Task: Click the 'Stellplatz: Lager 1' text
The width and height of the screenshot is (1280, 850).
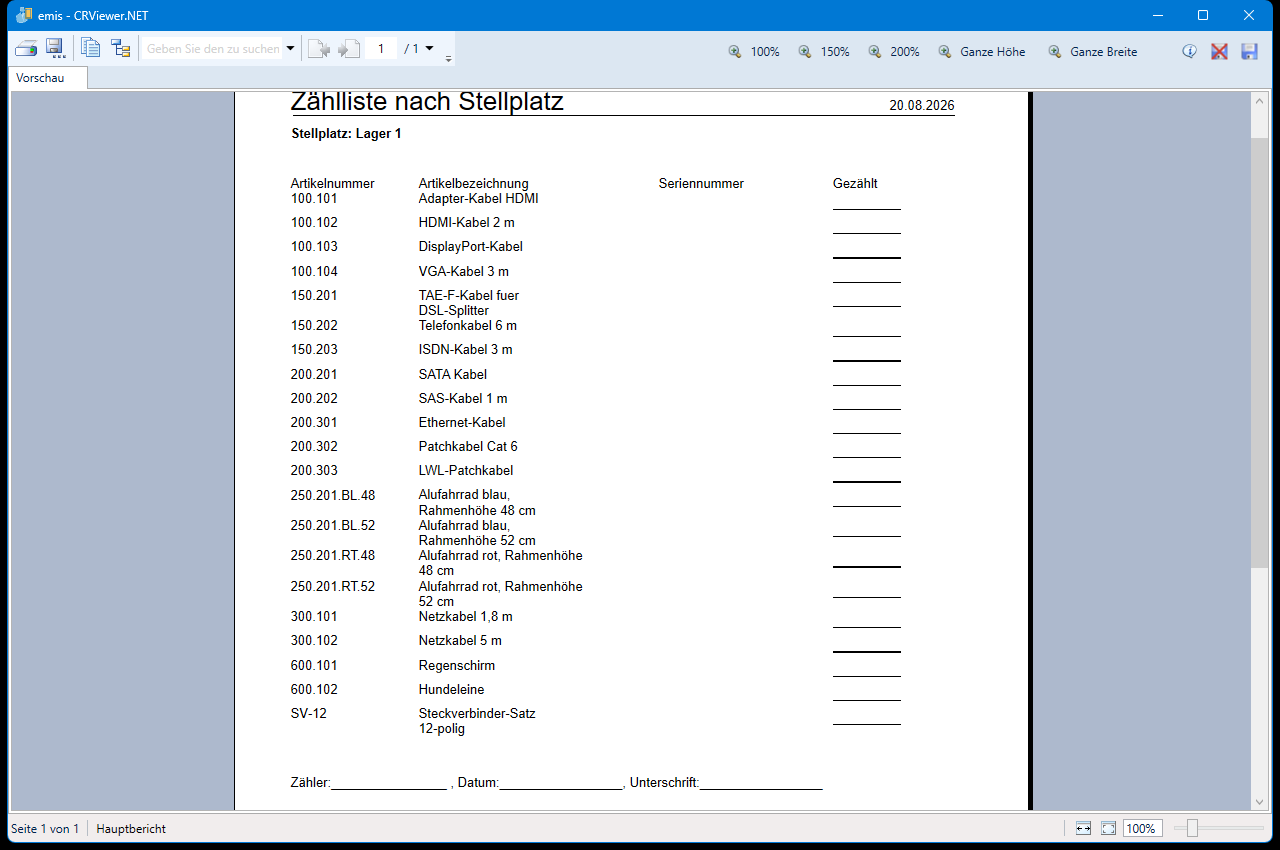Action: (x=346, y=133)
